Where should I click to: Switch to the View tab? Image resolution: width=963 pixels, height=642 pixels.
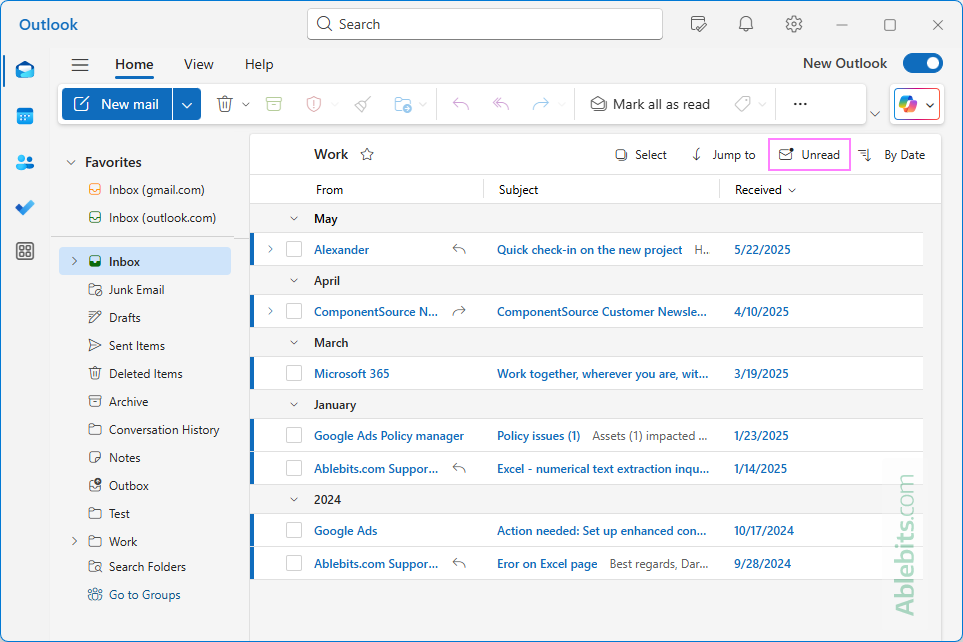[198, 64]
